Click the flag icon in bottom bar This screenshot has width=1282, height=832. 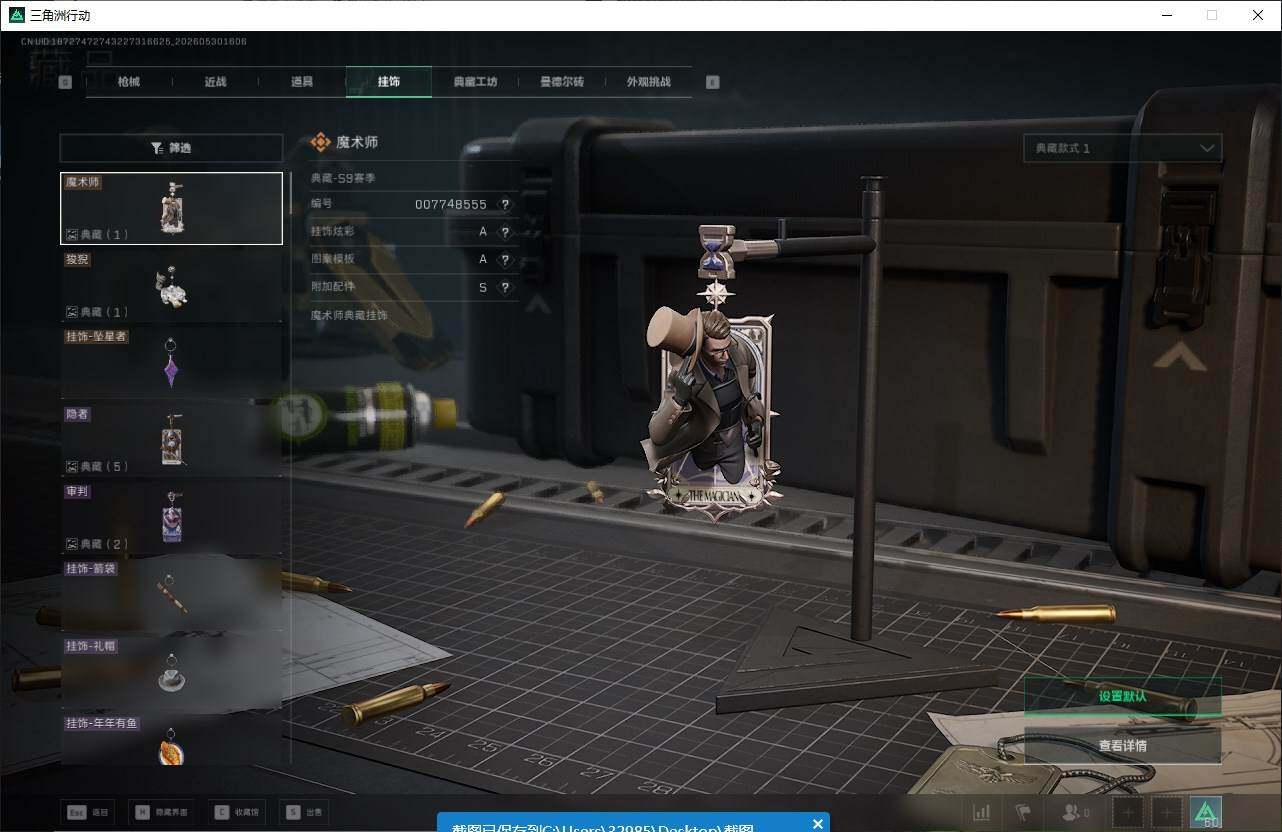click(x=1023, y=813)
